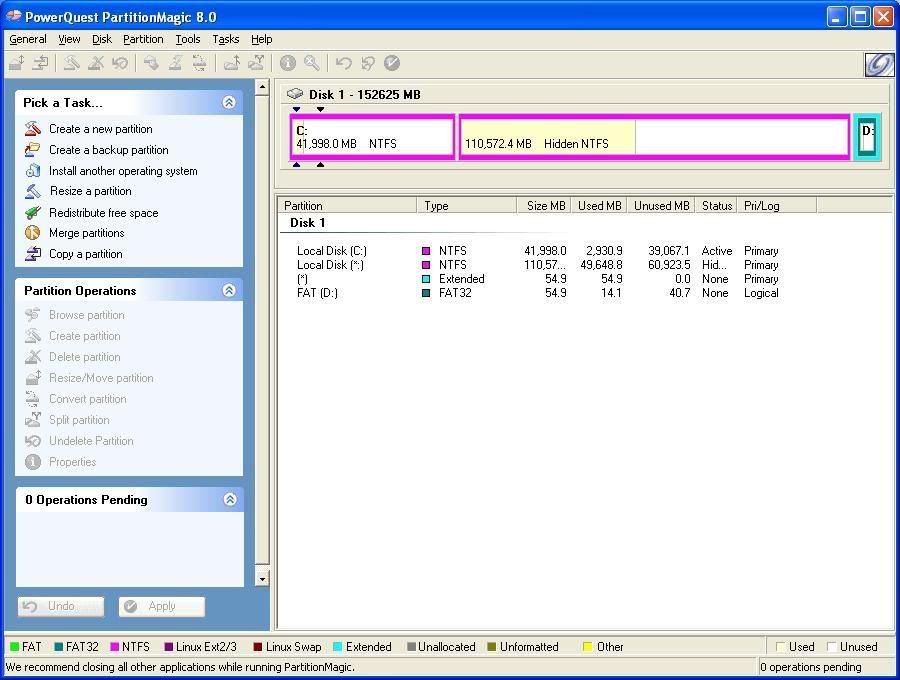Collapse the Pick a Task panel
The image size is (900, 680).
click(229, 102)
